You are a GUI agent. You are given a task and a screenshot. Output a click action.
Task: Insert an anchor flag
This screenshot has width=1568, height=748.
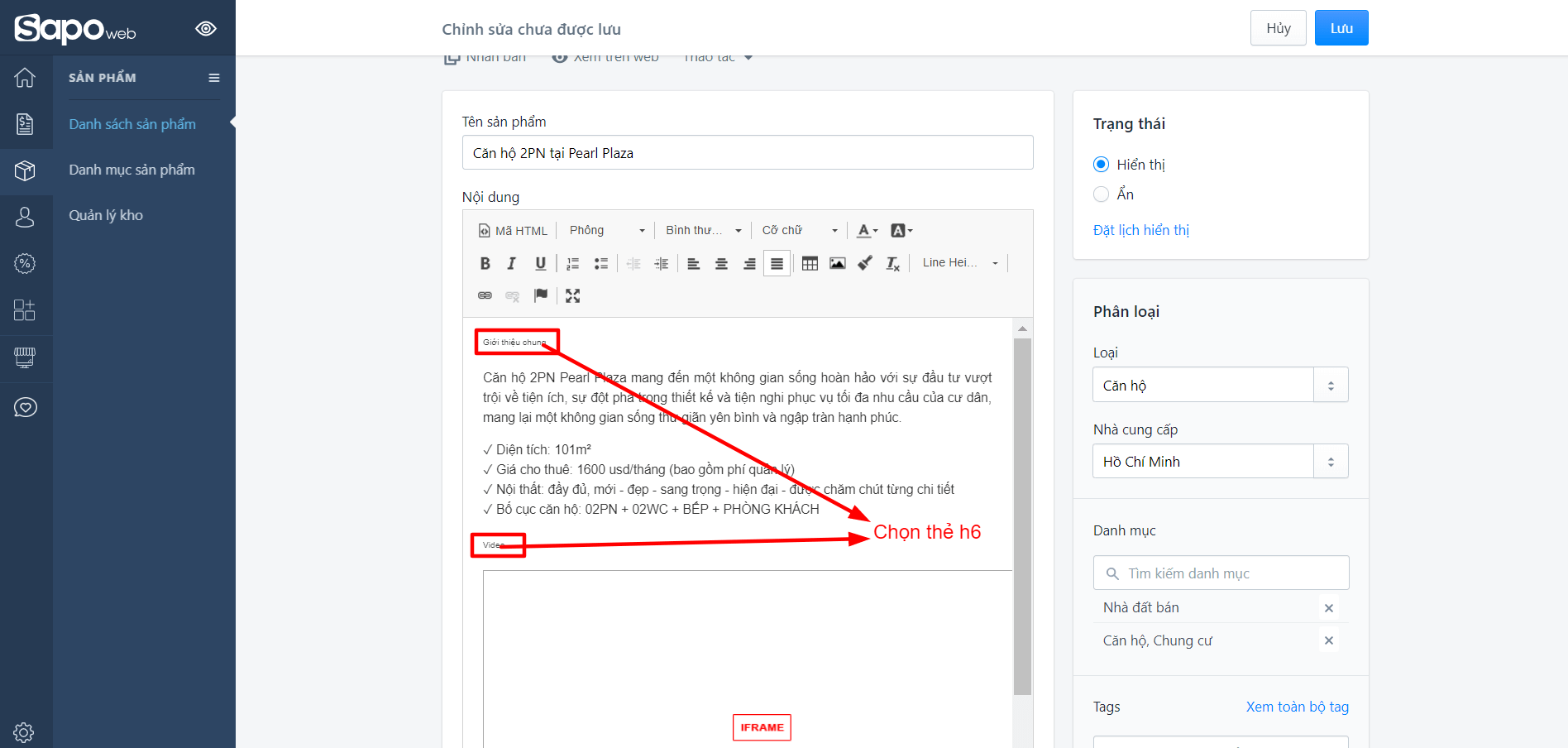[x=541, y=295]
